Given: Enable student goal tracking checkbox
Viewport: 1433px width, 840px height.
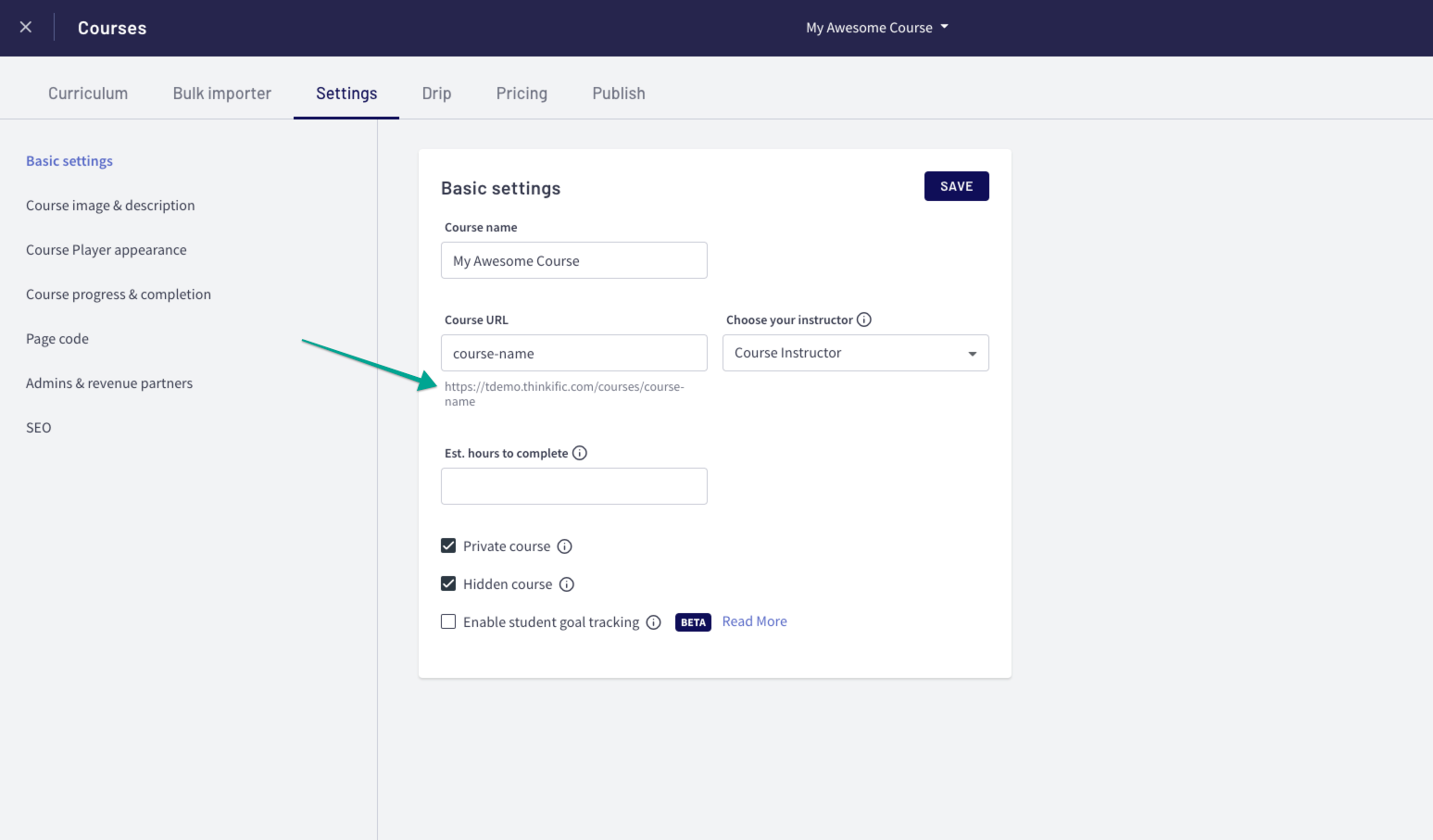Looking at the screenshot, I should [x=448, y=621].
